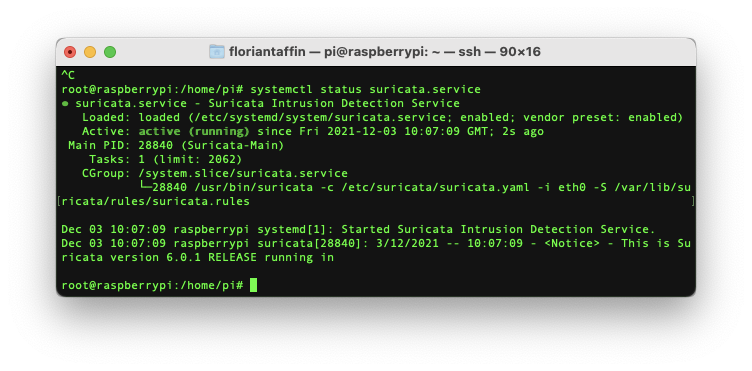Screen dimensions: 752x371
Task: Click the last 'root@raspberrypi:/home/pi#' prompt
Action: pos(153,285)
